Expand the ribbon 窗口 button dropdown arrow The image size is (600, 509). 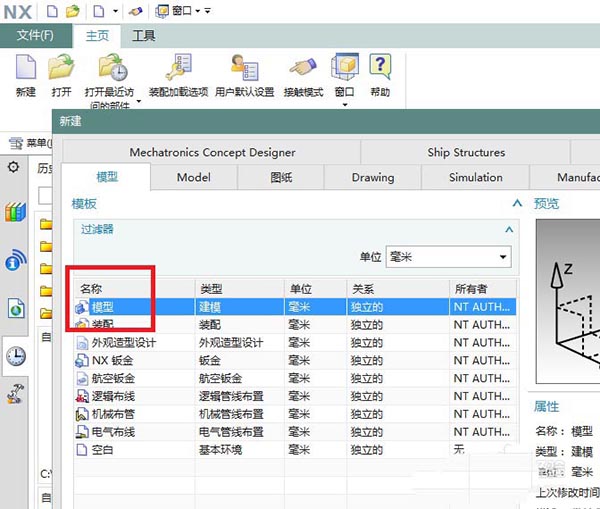click(345, 104)
